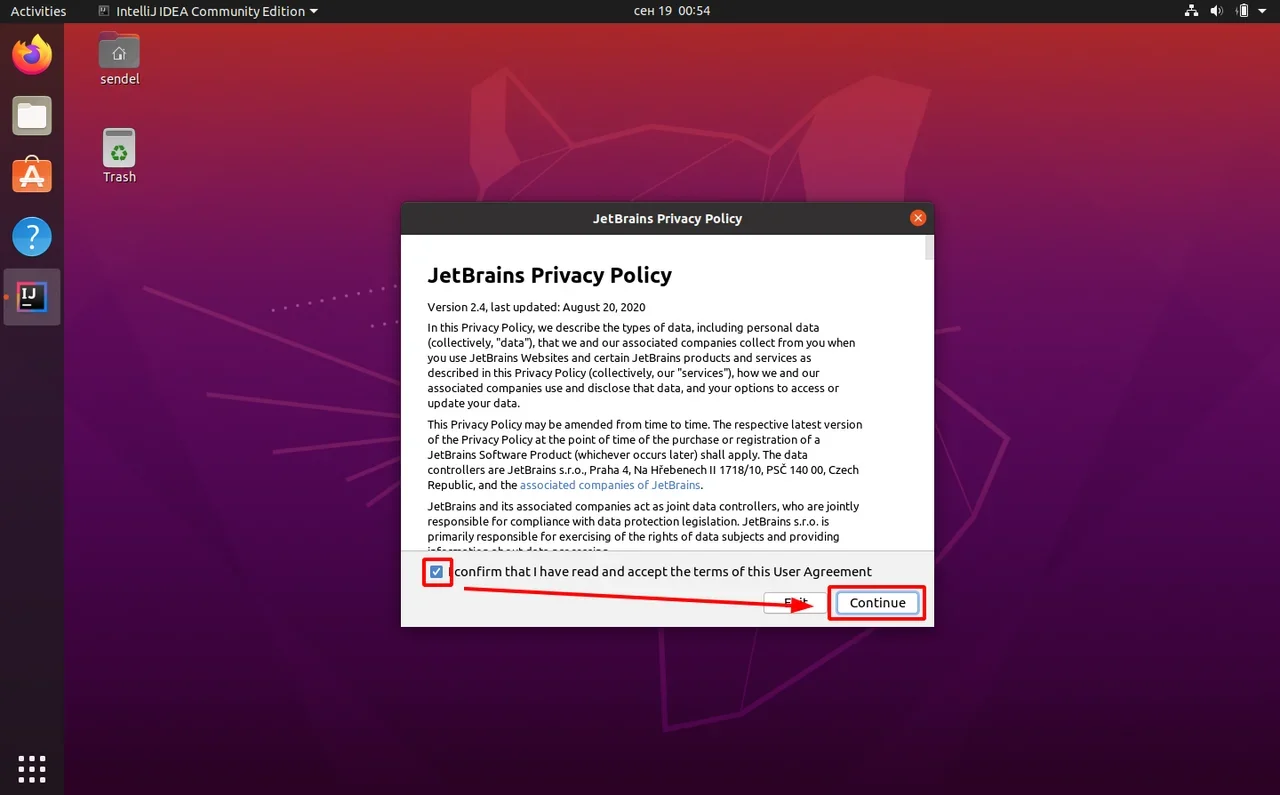1280x795 pixels.
Task: Uncheck the accept User Agreement checkbox
Action: (436, 572)
